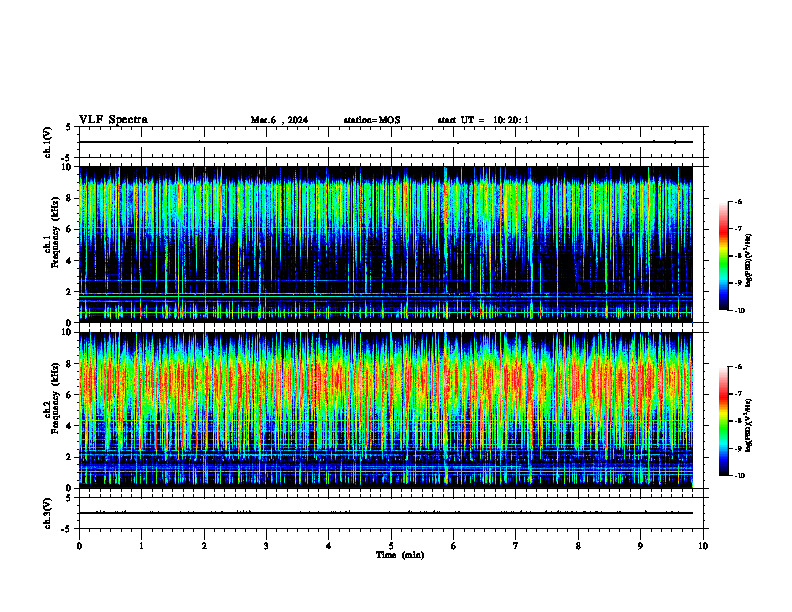Click the "0" tick on the time axis

coord(79,546)
